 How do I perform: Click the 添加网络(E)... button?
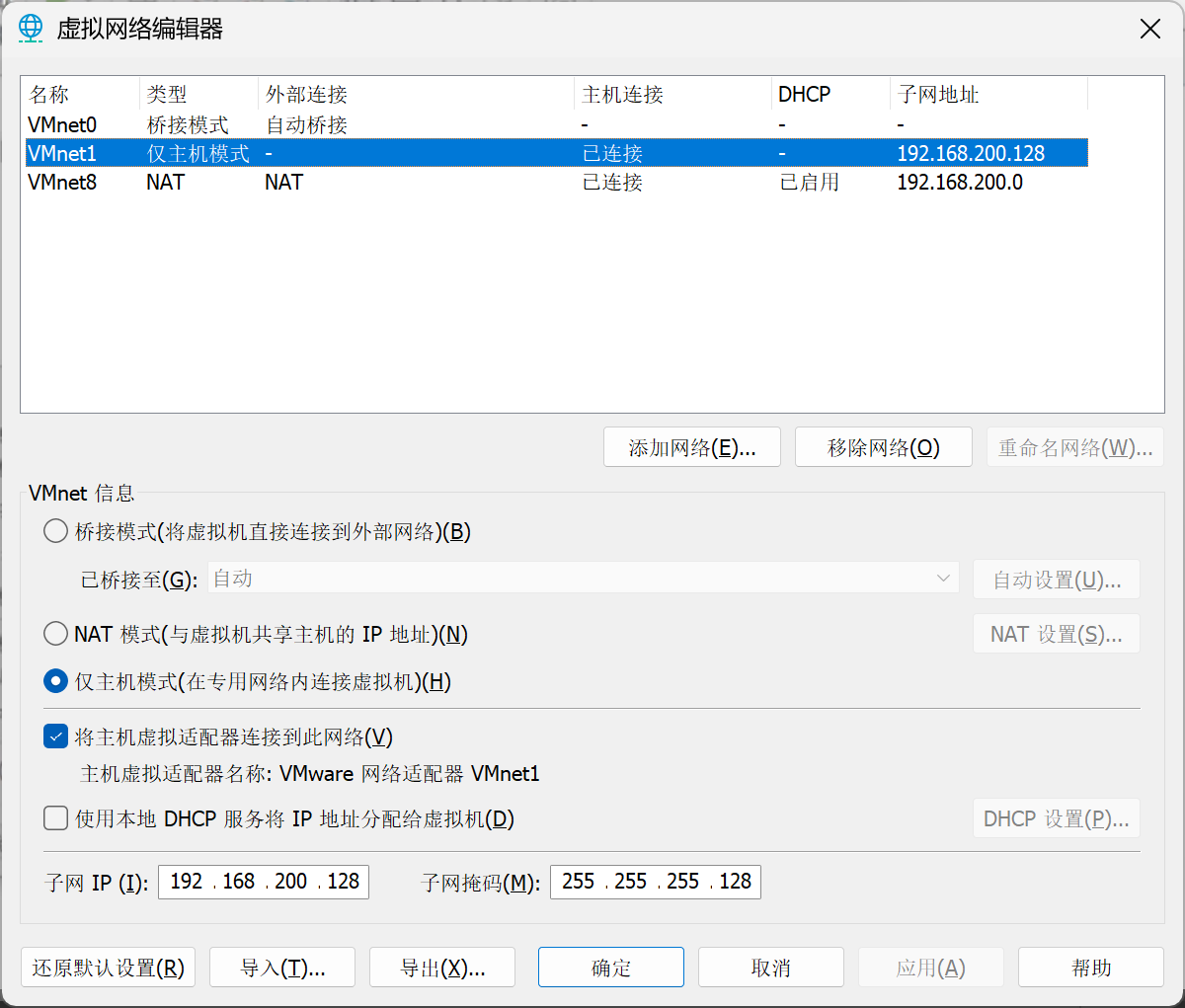[692, 448]
